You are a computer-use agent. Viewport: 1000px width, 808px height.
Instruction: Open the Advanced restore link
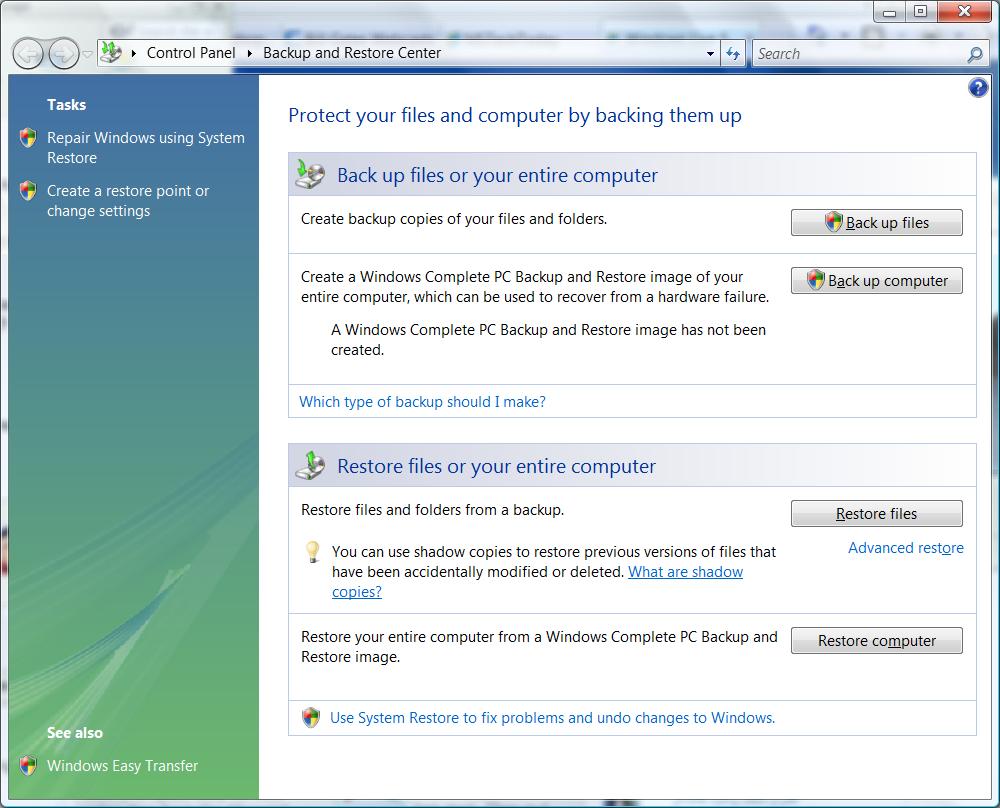point(906,548)
